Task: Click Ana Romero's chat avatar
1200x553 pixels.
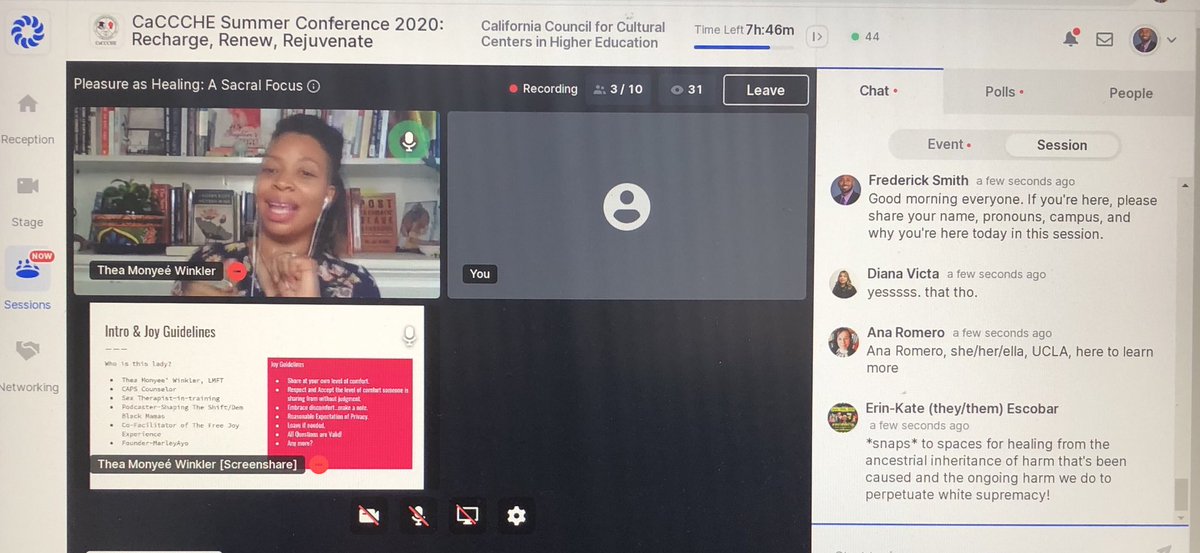Action: tap(843, 342)
